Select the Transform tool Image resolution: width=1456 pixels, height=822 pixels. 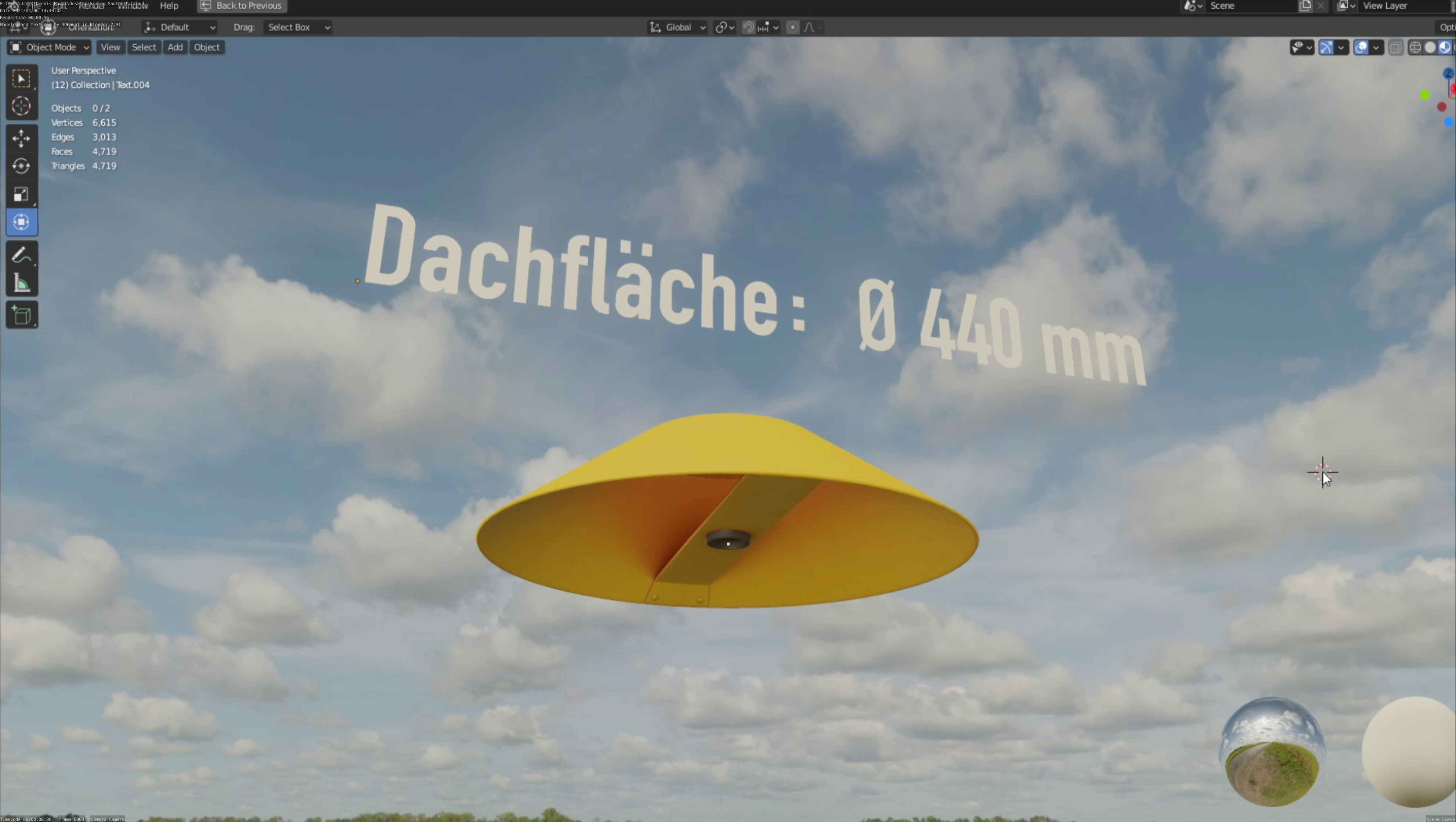[x=21, y=222]
